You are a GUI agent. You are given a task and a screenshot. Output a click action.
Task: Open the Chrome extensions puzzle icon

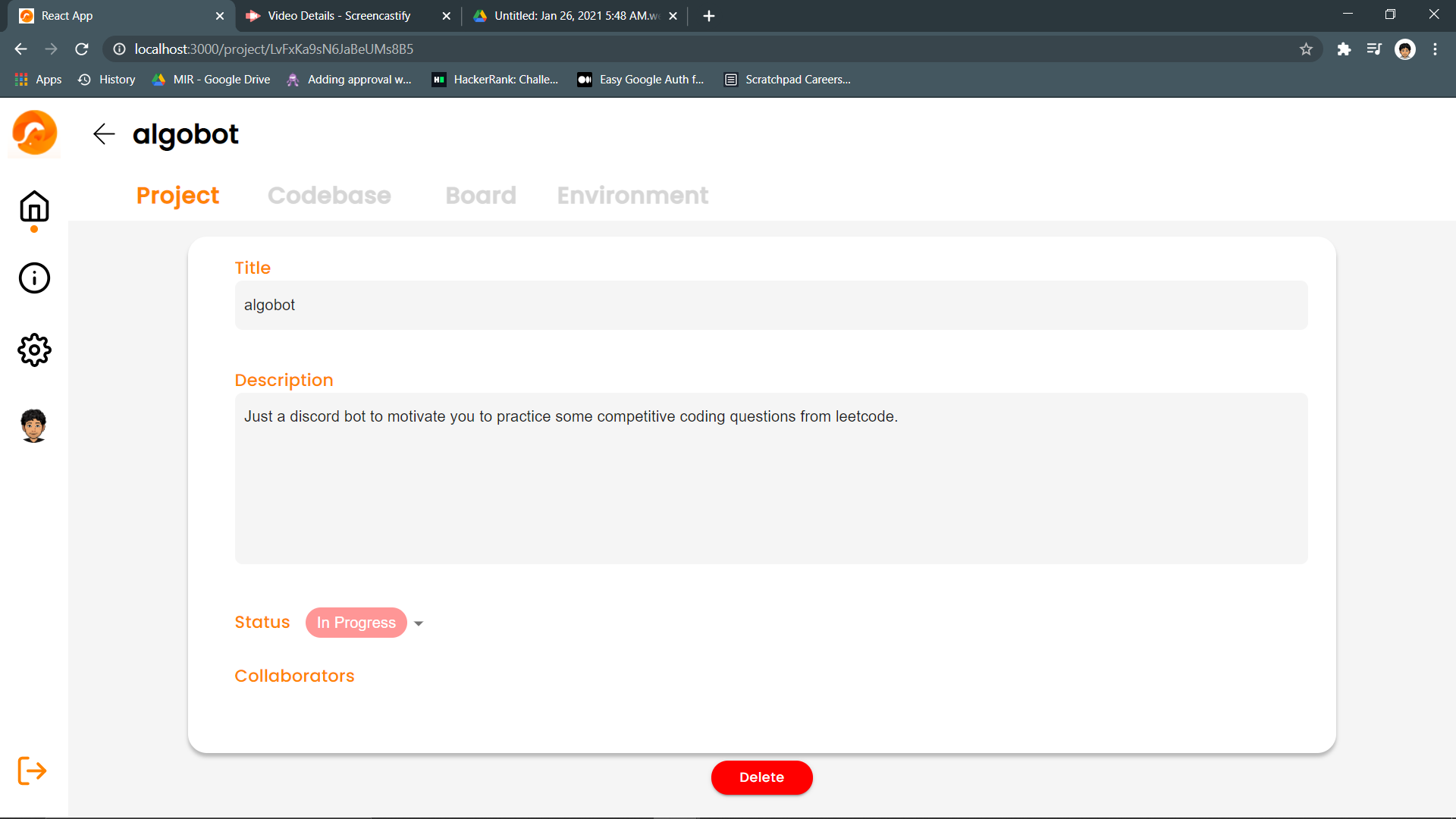click(1344, 49)
